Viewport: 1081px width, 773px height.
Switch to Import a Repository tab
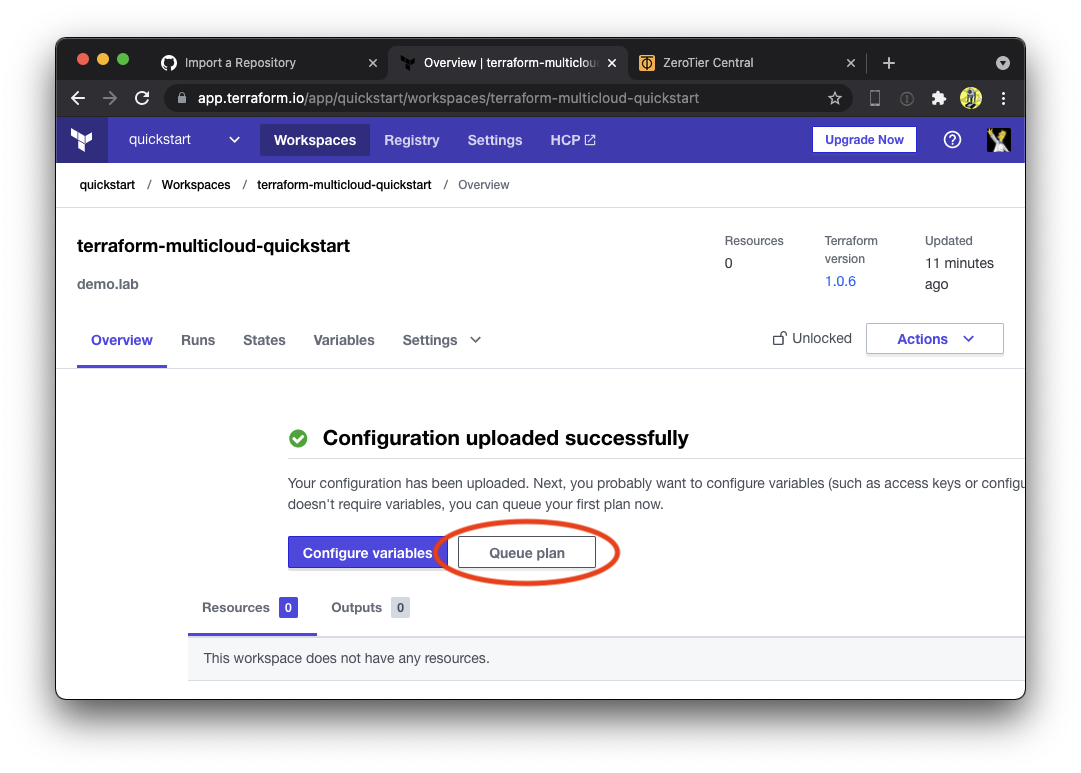(x=269, y=63)
